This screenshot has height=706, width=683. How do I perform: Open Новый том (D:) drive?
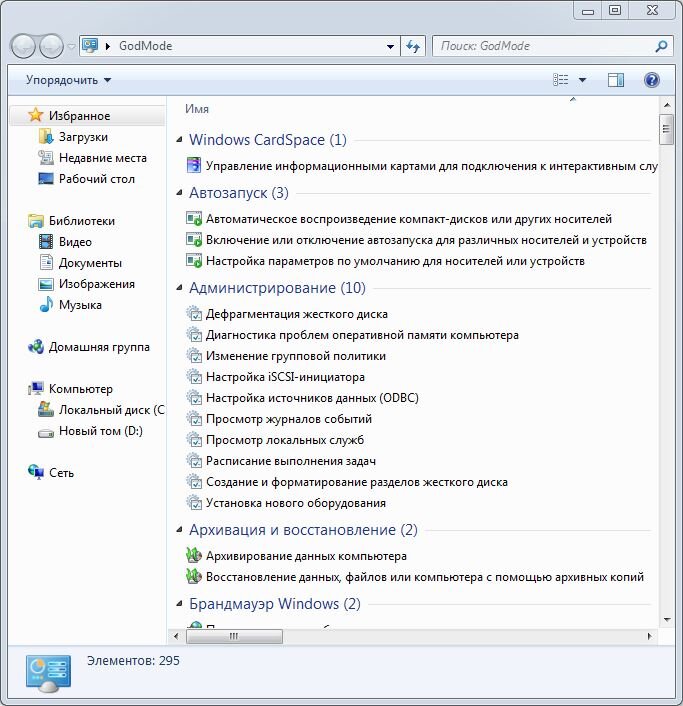pos(100,431)
